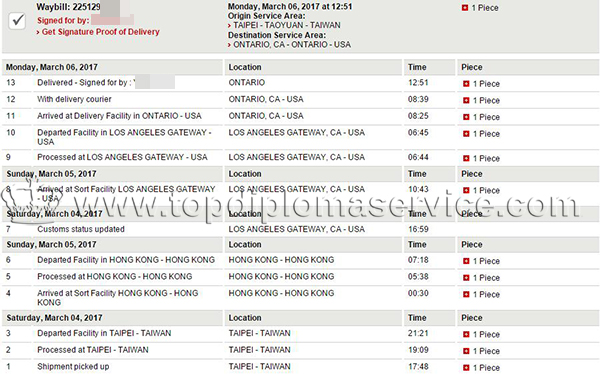Select 'Customs status updated' text
Screen dimensions: 600x374
[x=81, y=229]
